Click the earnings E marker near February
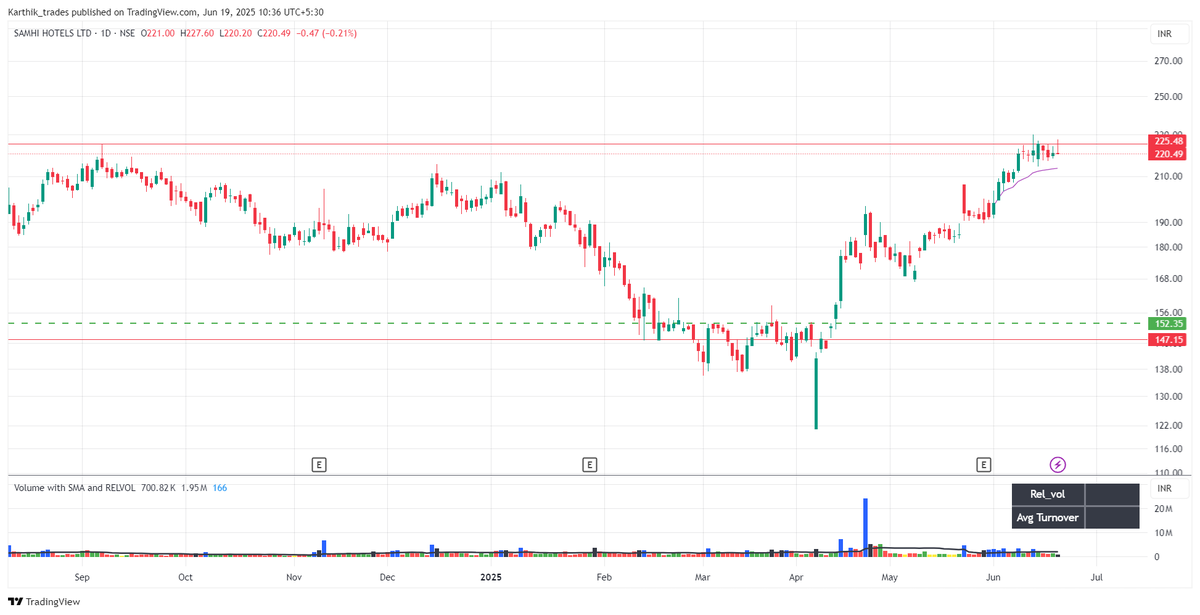The image size is (1200, 615). pyautogui.click(x=590, y=464)
